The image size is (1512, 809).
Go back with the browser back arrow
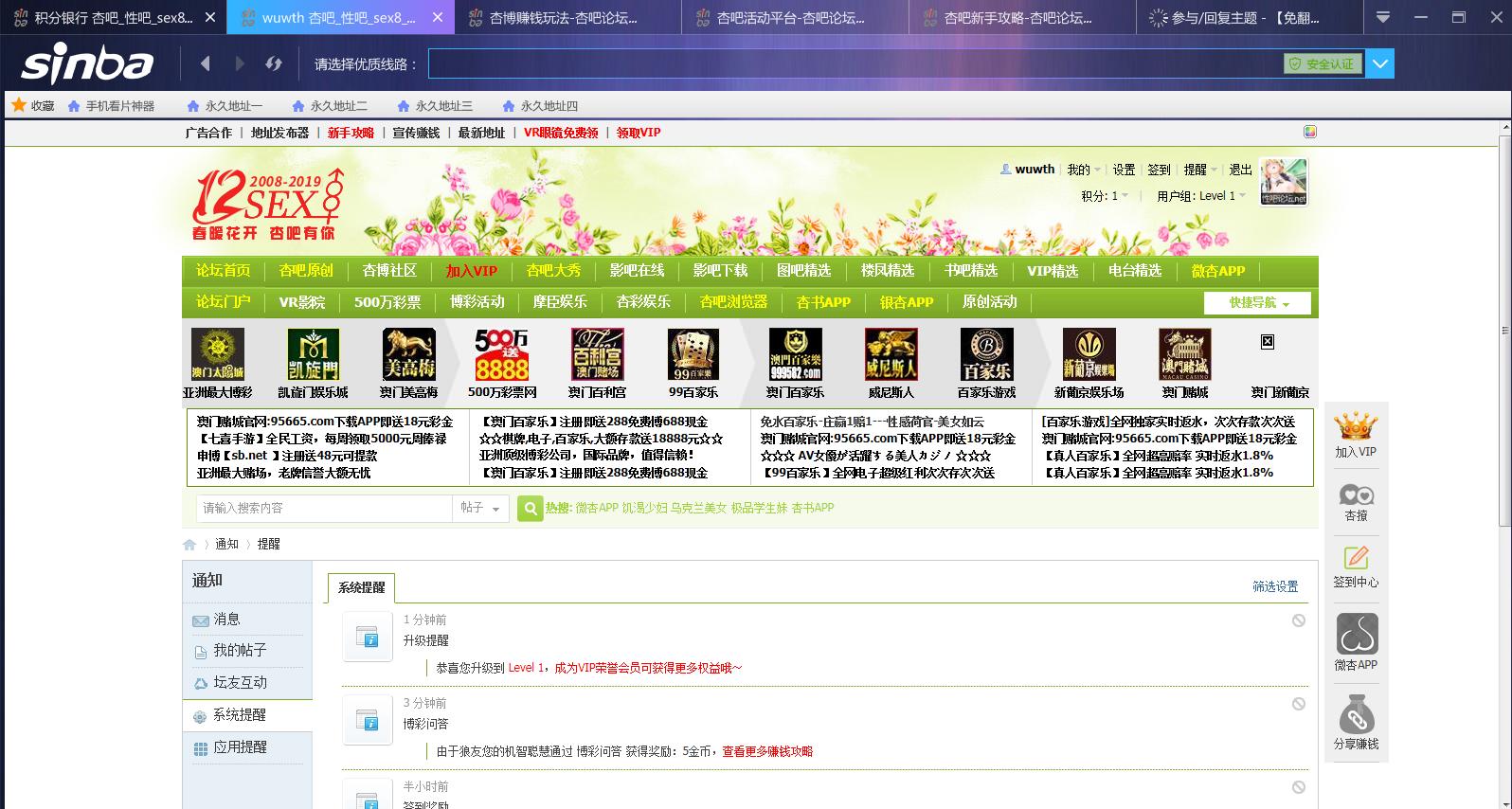click(x=205, y=63)
